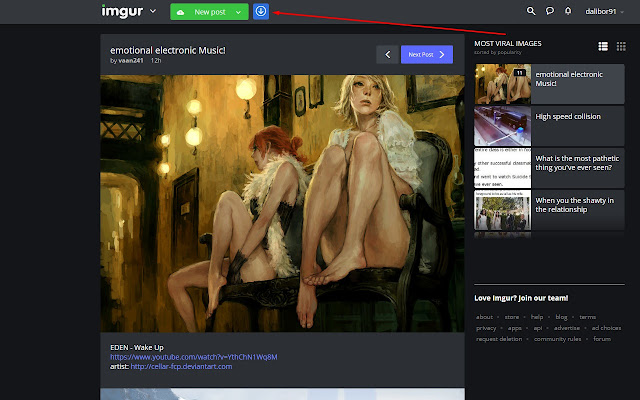The height and width of the screenshot is (400, 640).
Task: Open the search magnifier icon
Action: click(x=531, y=11)
